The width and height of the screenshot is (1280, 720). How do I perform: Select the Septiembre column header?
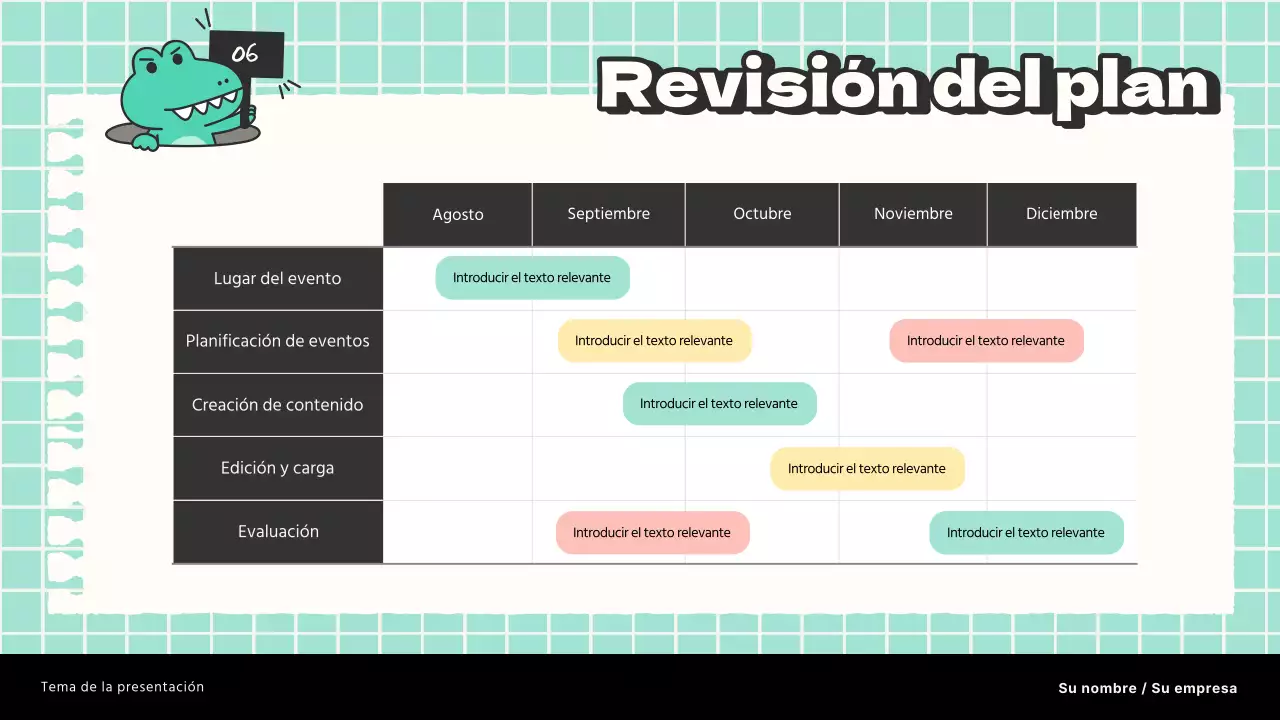tap(608, 214)
